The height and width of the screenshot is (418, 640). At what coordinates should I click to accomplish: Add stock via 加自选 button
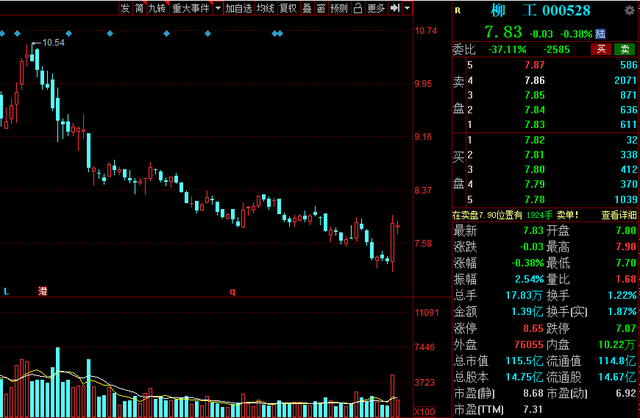(239, 8)
